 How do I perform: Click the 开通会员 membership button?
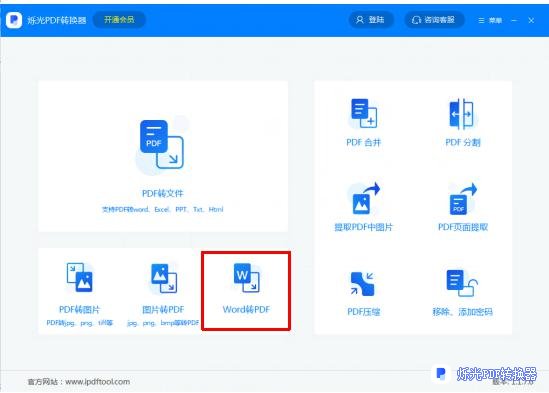(119, 20)
